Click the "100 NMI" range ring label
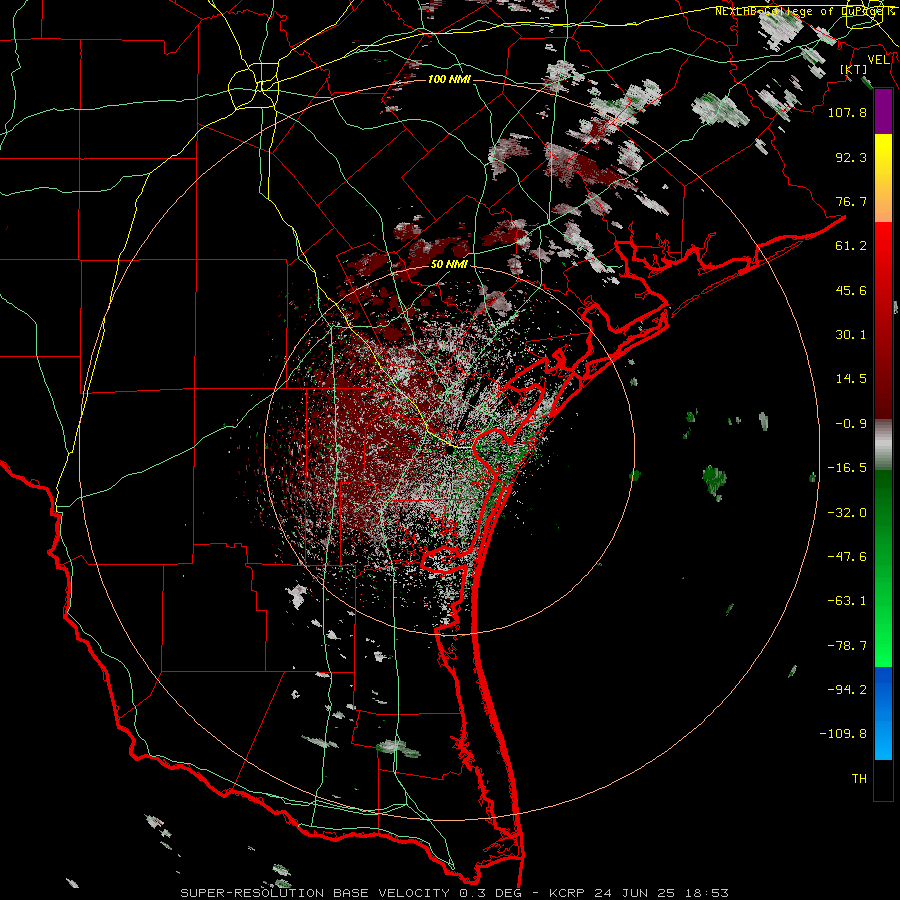Image resolution: width=900 pixels, height=900 pixels. pyautogui.click(x=449, y=79)
